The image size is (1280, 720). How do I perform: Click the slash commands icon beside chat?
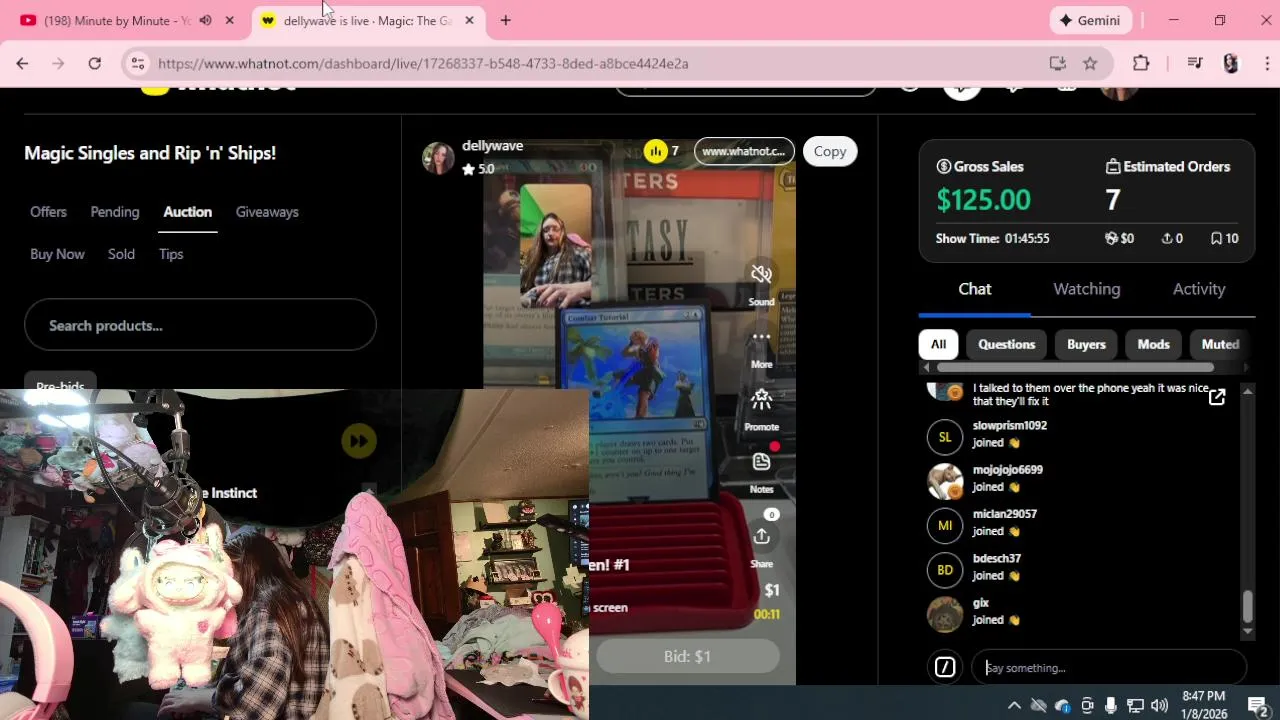(945, 667)
